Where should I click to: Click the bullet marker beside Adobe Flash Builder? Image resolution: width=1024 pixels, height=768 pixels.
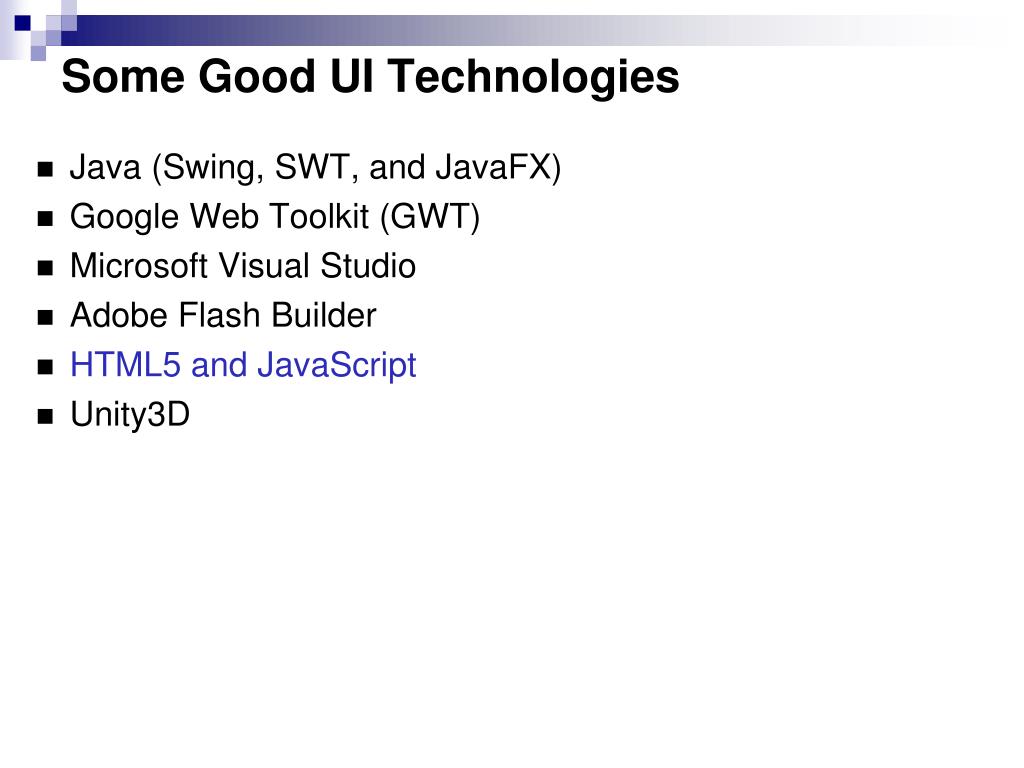click(x=45, y=318)
